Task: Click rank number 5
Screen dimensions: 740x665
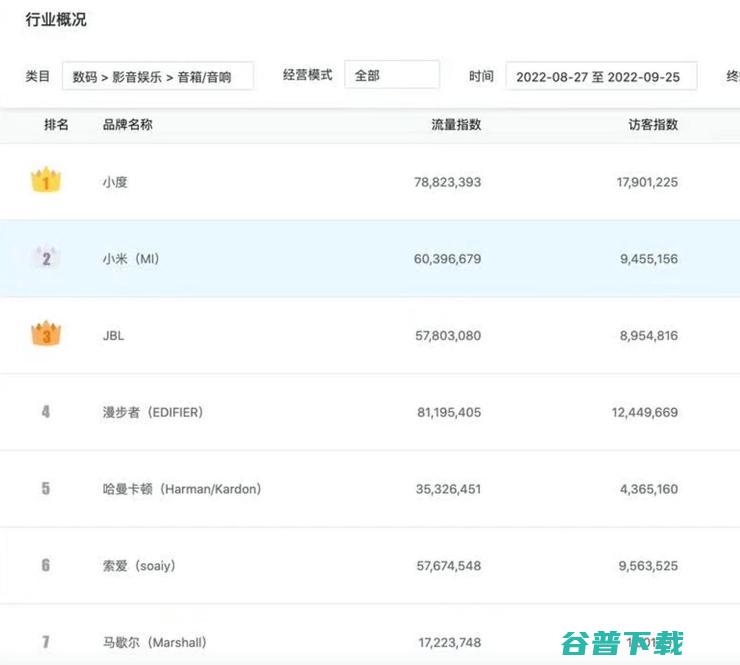Action: pyautogui.click(x=46, y=488)
